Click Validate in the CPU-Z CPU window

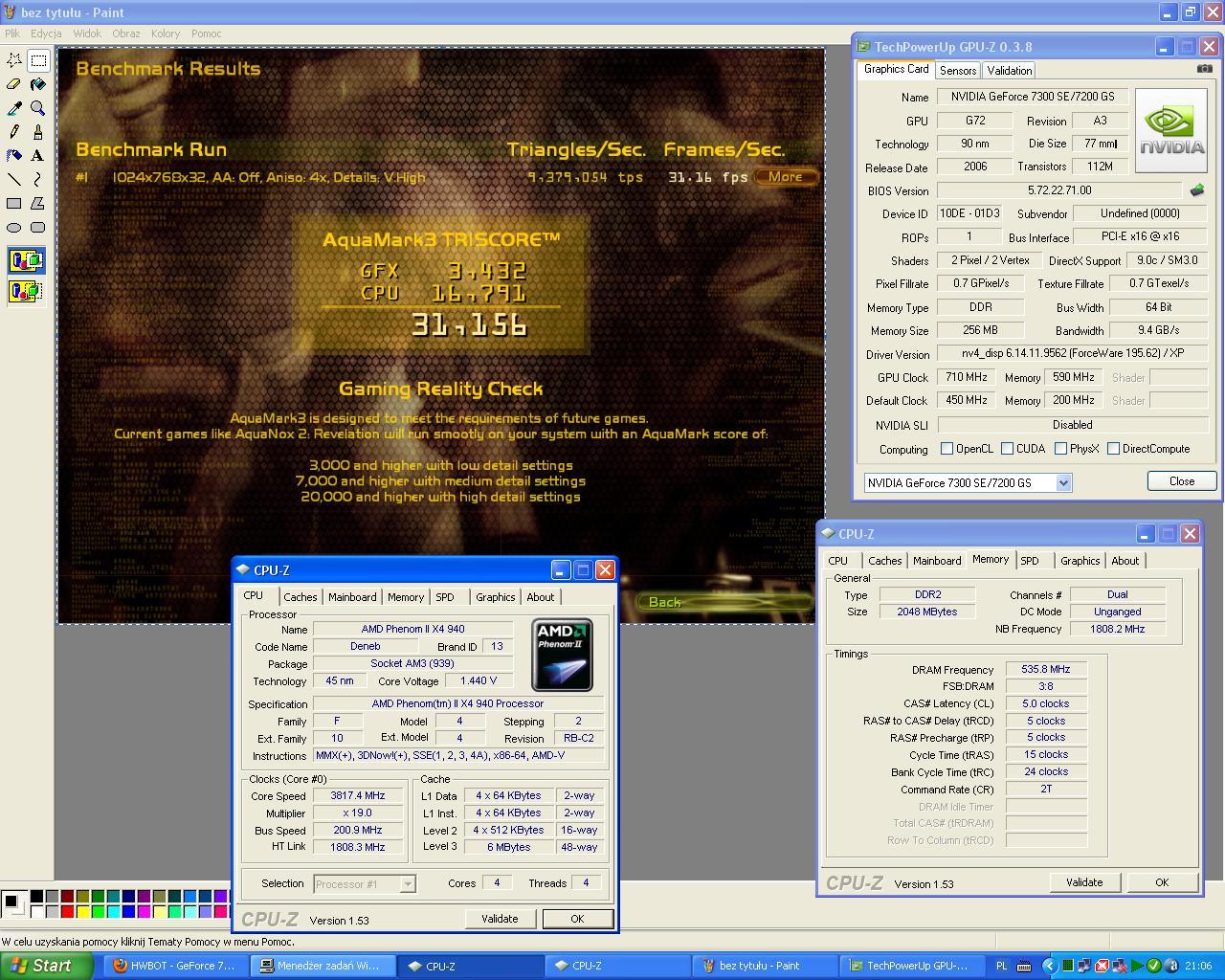pyautogui.click(x=500, y=919)
